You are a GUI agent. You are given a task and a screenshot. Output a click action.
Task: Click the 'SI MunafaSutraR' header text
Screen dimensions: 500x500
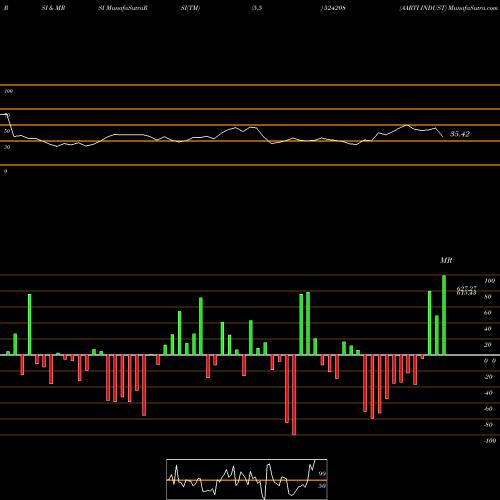pos(123,8)
